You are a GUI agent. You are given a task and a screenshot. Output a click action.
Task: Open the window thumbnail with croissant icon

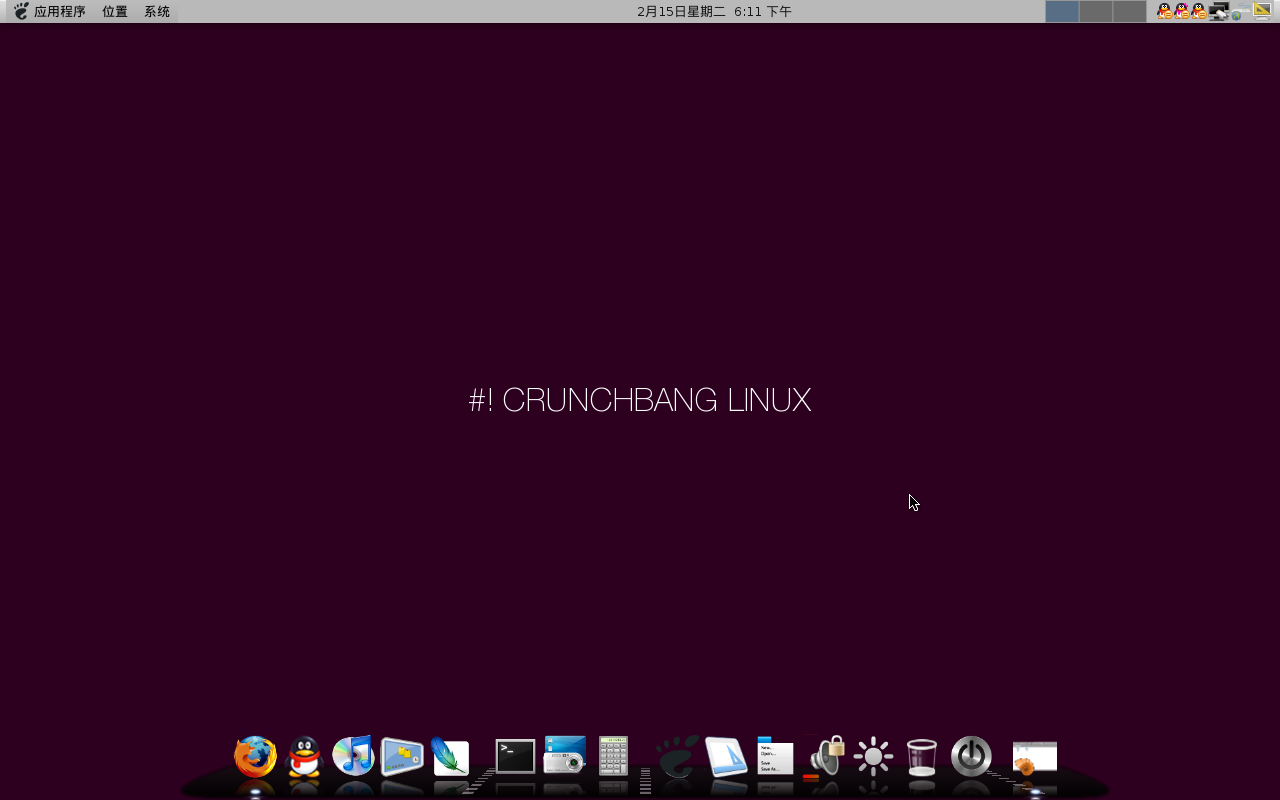1034,759
